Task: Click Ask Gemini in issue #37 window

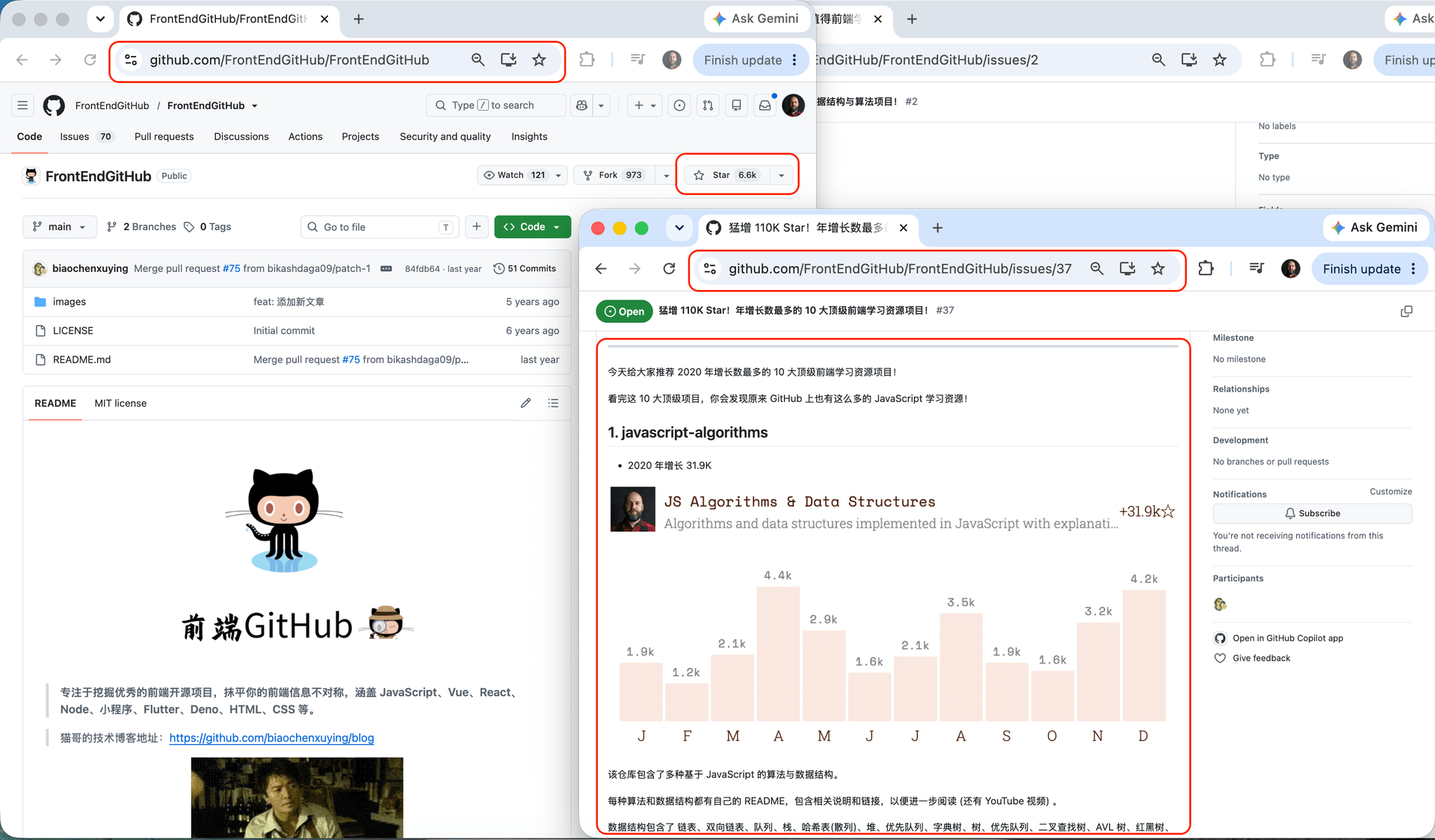Action: pos(1374,228)
